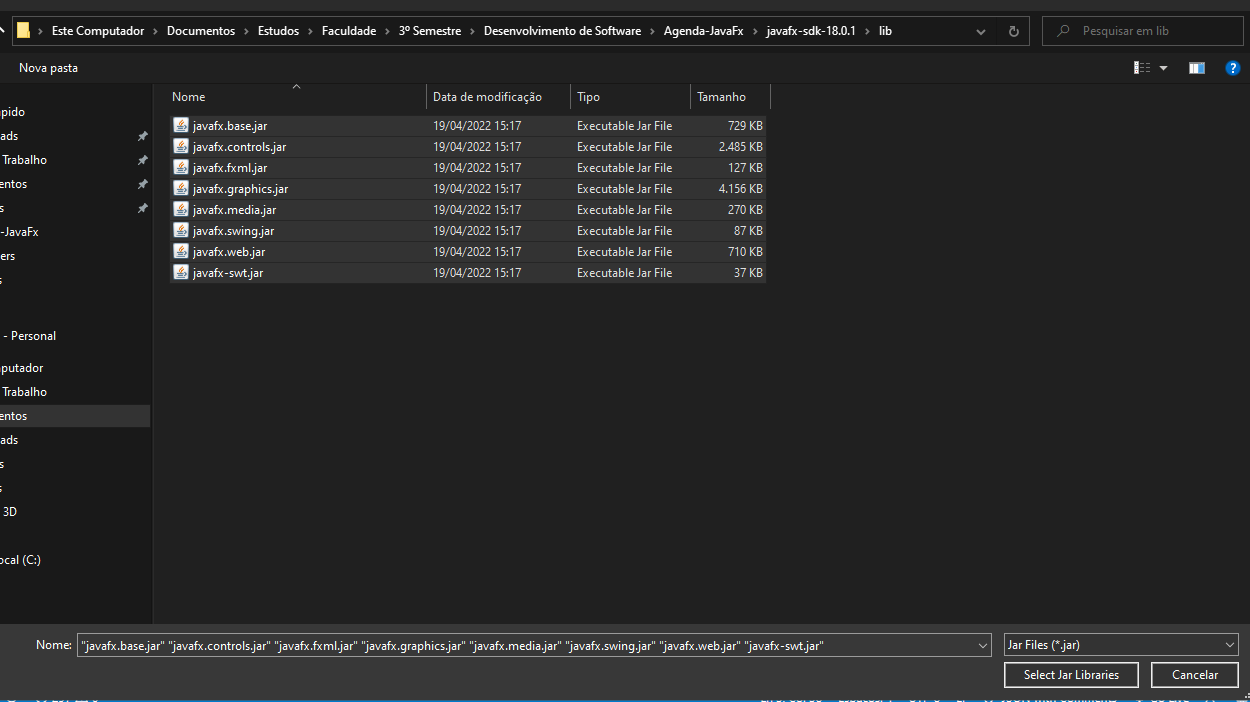Click the 729 KB size value

pos(745,126)
